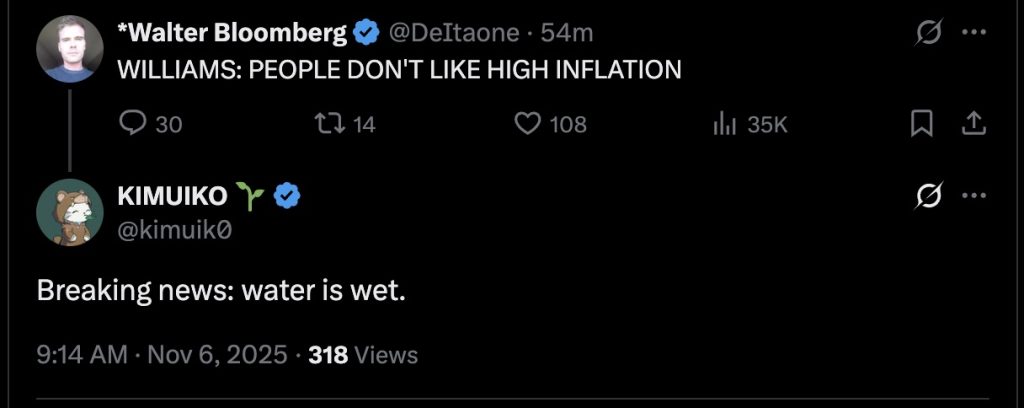Reply to Walter Bloomberg's tweet
Image resolution: width=1024 pixels, height=408 pixels.
pyautogui.click(x=134, y=124)
